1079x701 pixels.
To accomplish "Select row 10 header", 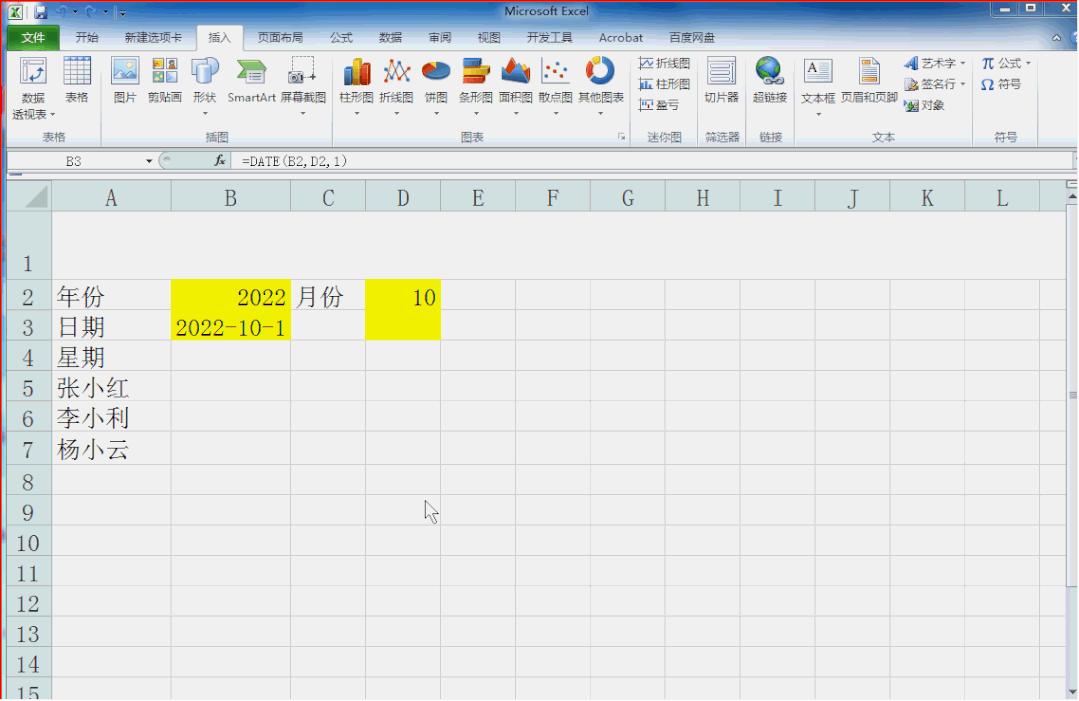I will point(28,543).
